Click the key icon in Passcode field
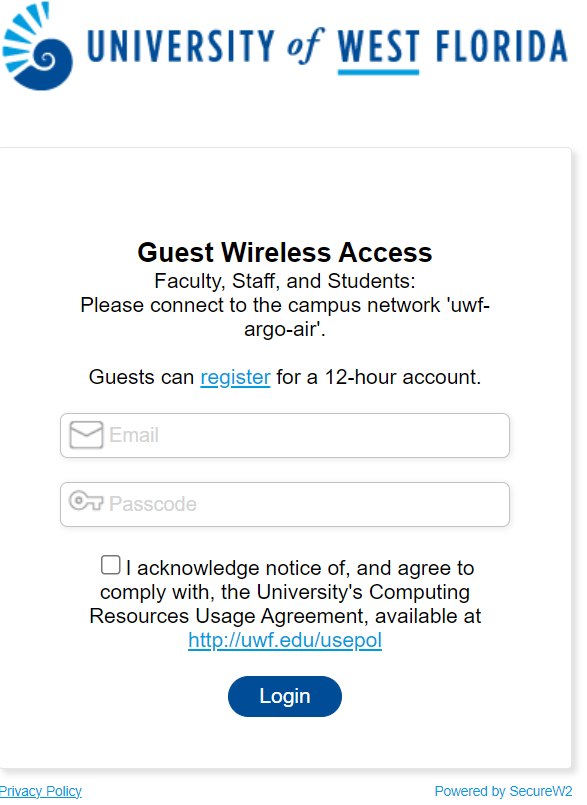The width and height of the screenshot is (587, 805). (x=86, y=501)
